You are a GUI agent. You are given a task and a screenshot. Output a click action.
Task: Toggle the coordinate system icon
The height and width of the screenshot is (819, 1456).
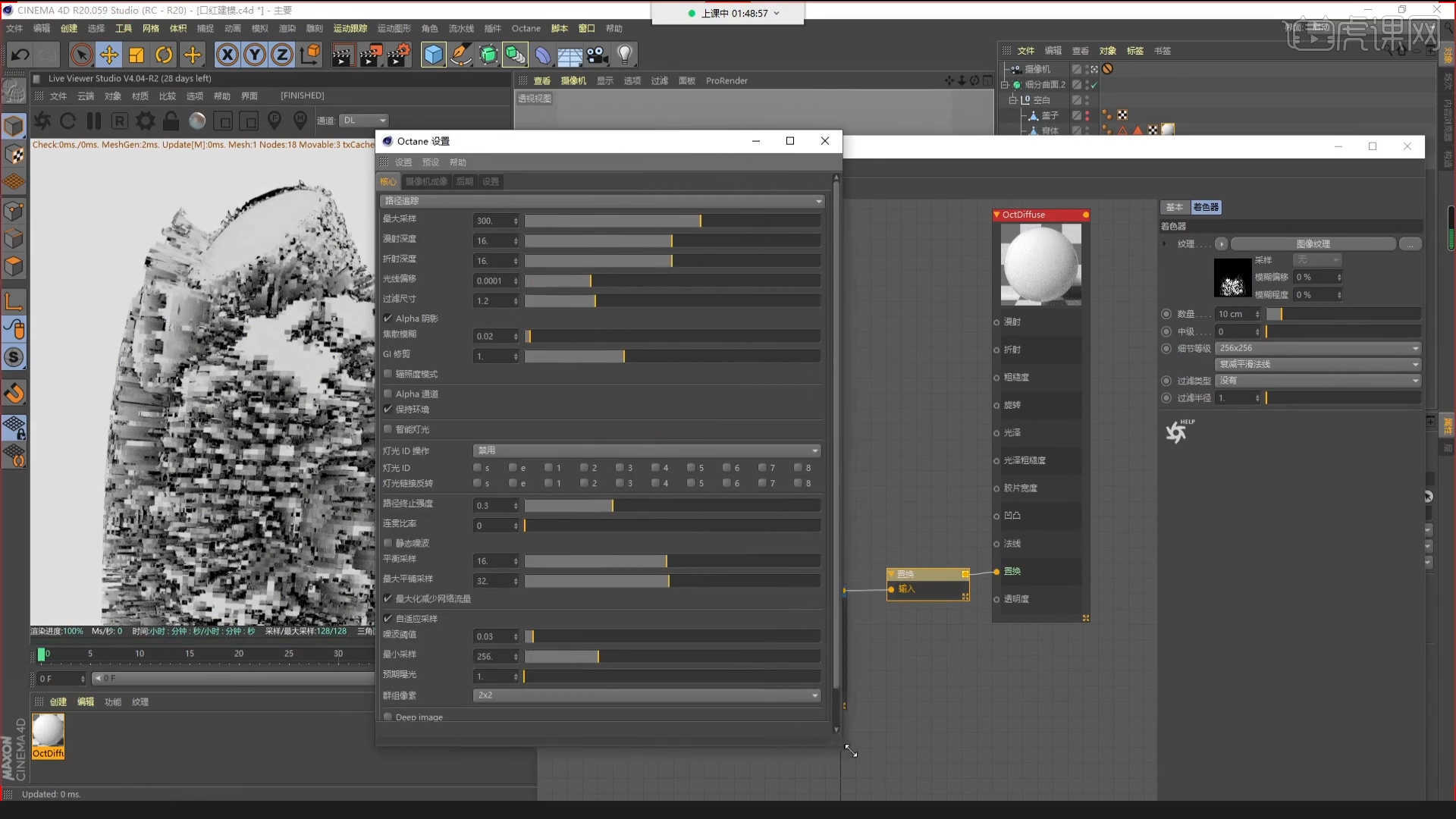tap(310, 55)
